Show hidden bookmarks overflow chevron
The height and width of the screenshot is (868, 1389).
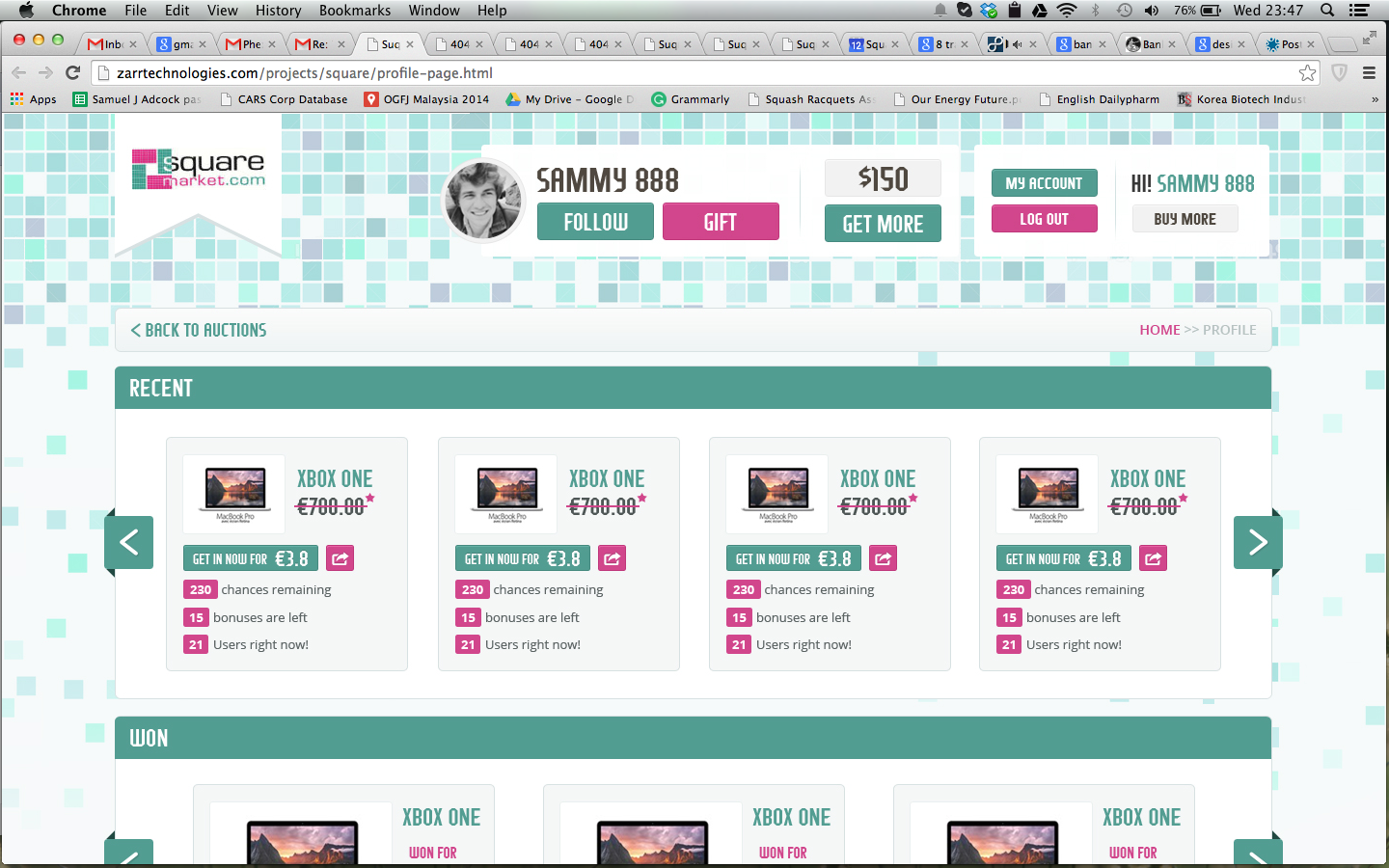(1375, 99)
